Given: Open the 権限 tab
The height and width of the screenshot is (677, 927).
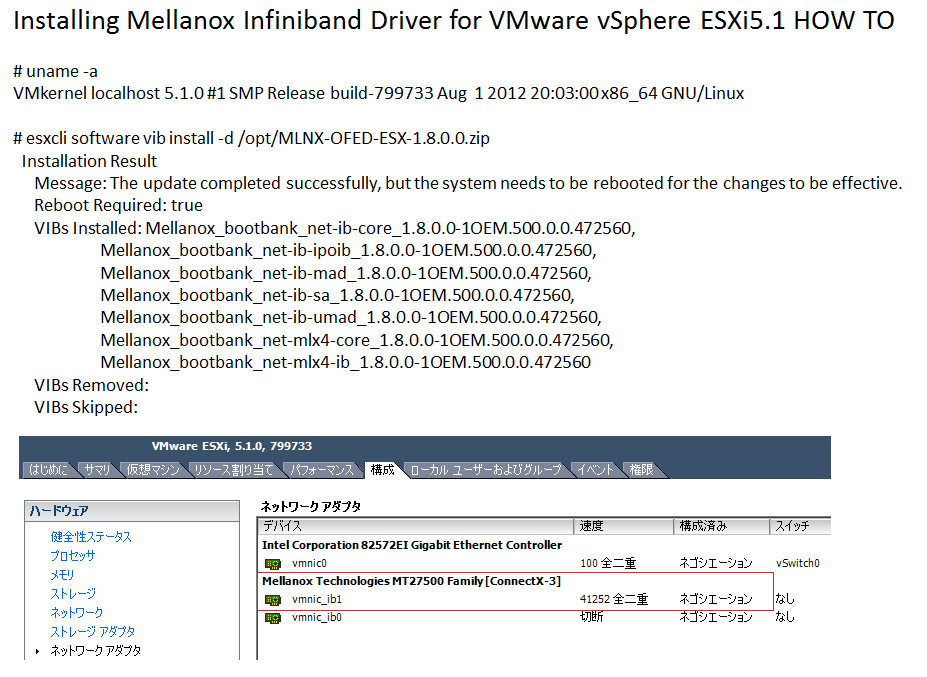Looking at the screenshot, I should [641, 469].
